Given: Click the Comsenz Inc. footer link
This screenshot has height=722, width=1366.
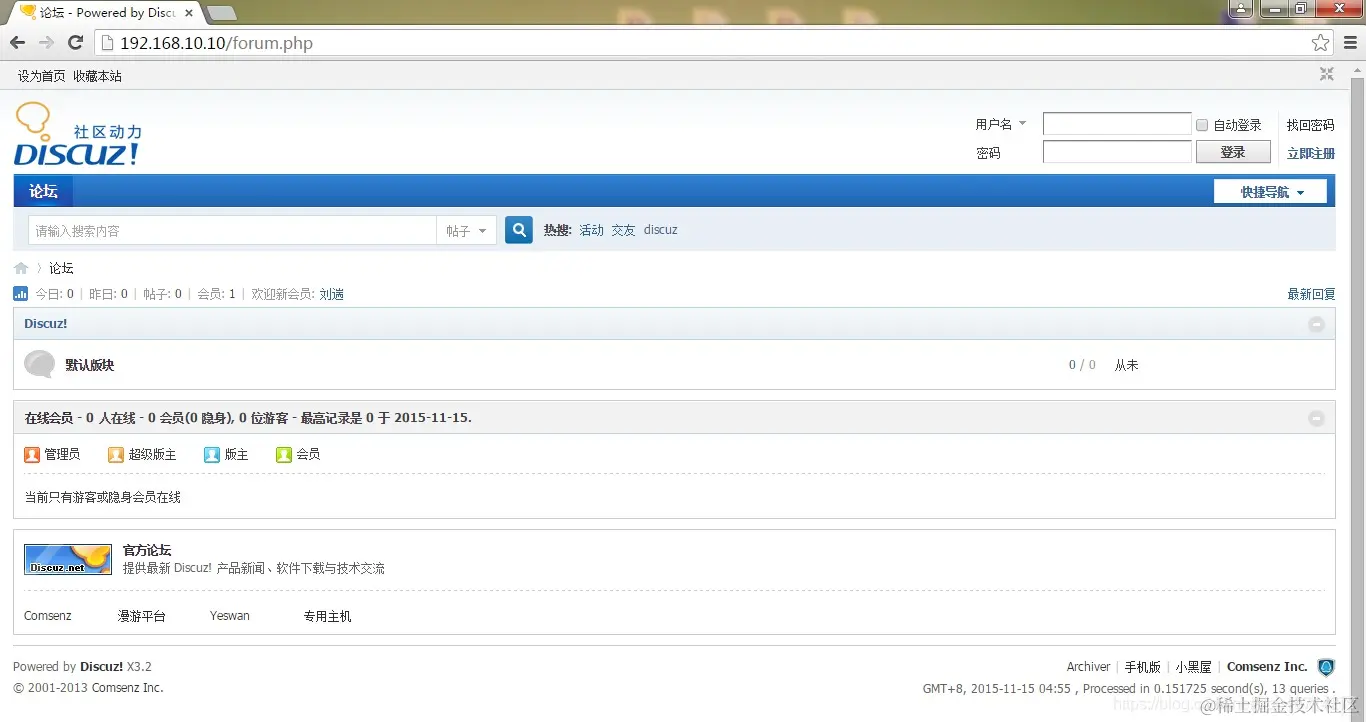Looking at the screenshot, I should tap(1267, 667).
